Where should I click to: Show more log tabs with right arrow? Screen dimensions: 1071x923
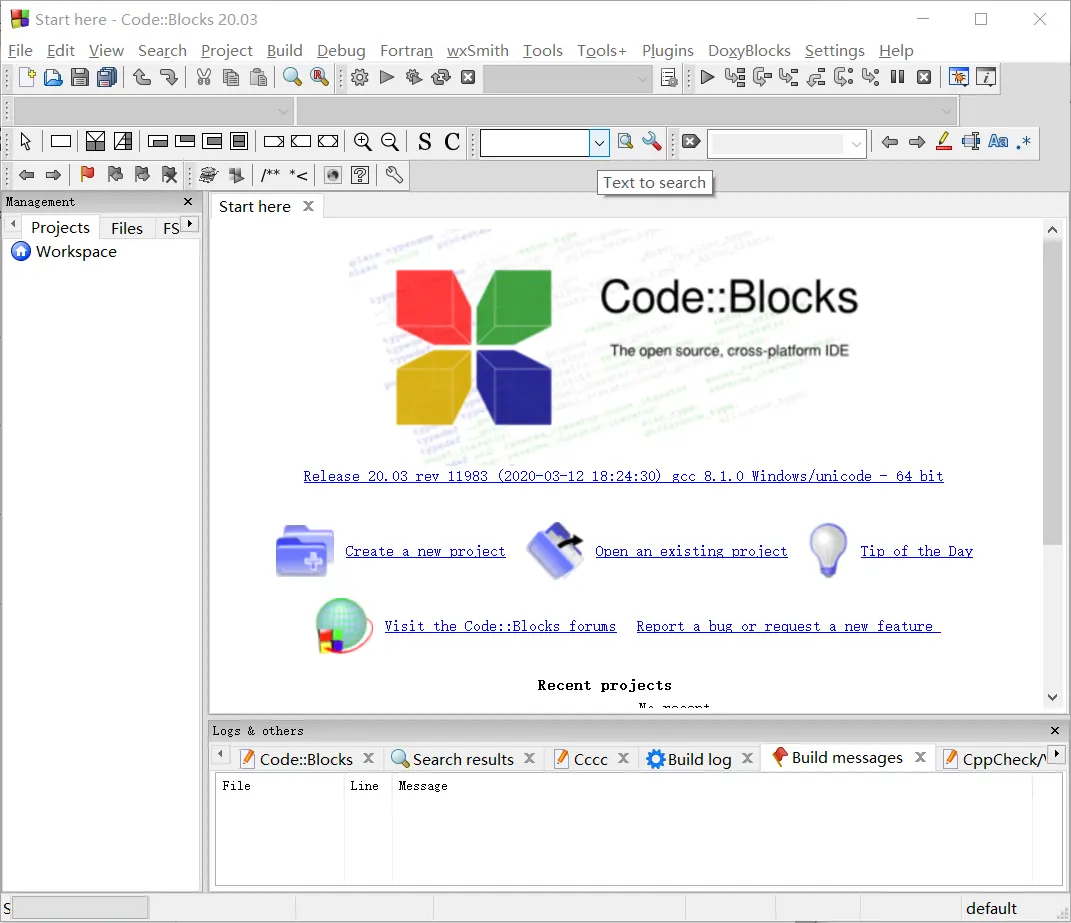(x=1057, y=754)
